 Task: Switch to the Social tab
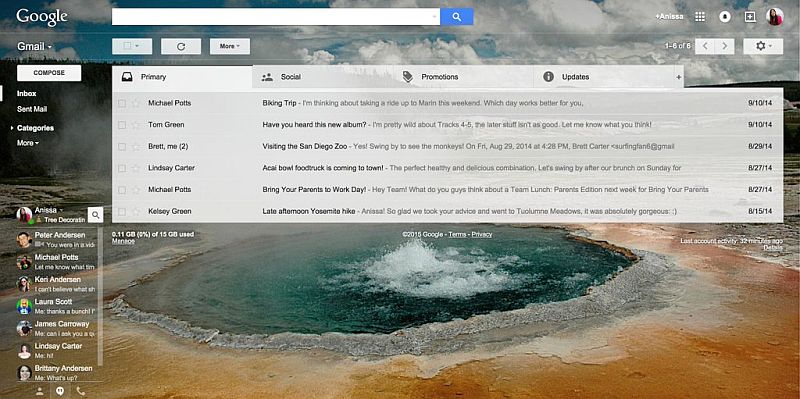click(x=322, y=77)
